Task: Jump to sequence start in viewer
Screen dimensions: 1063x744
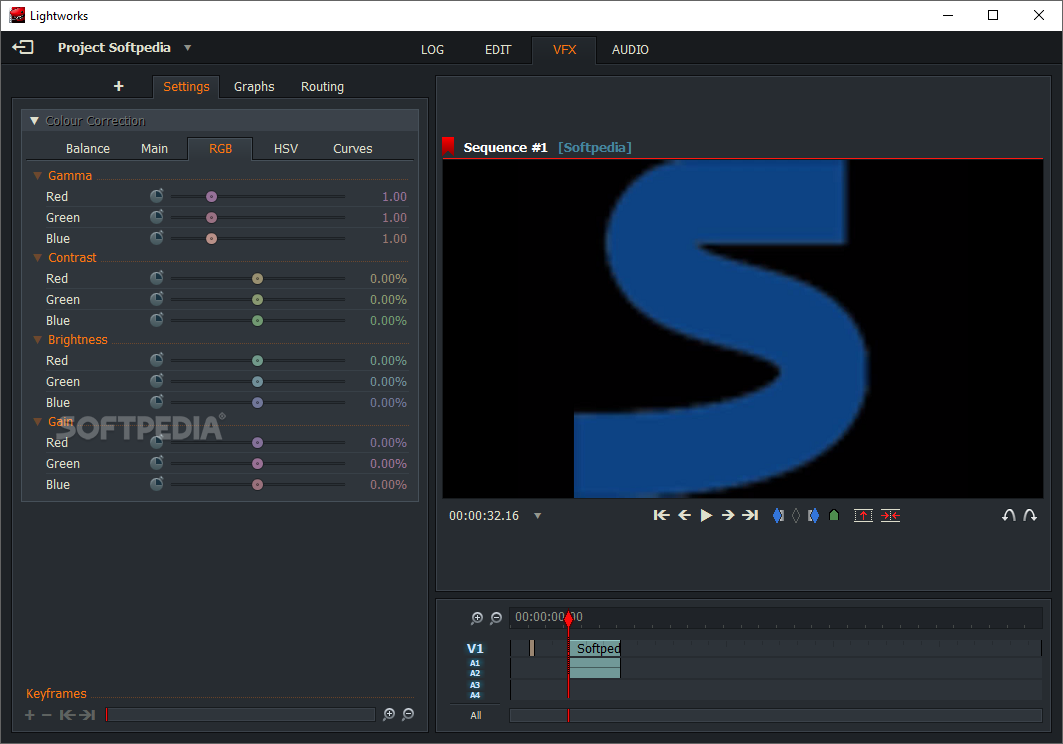Action: (661, 515)
